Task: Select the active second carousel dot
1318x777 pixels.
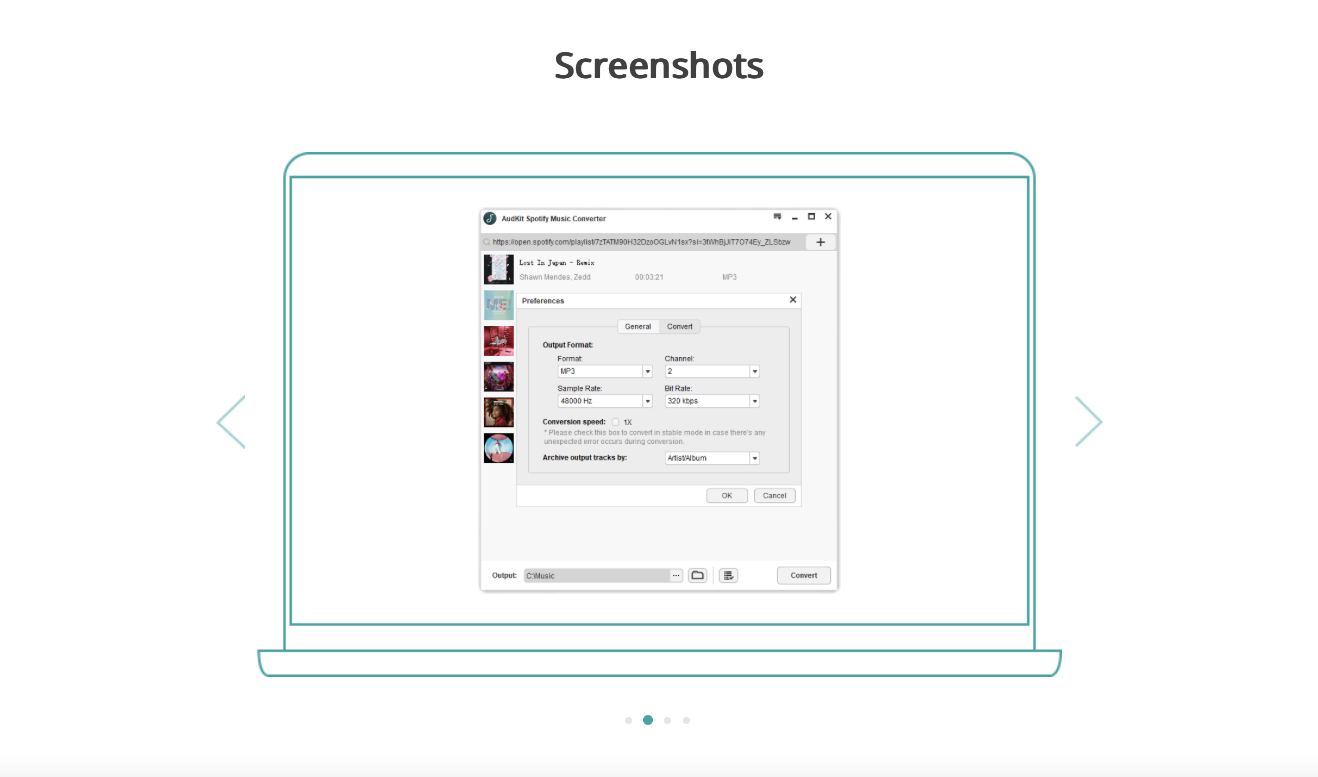Action: tap(648, 720)
